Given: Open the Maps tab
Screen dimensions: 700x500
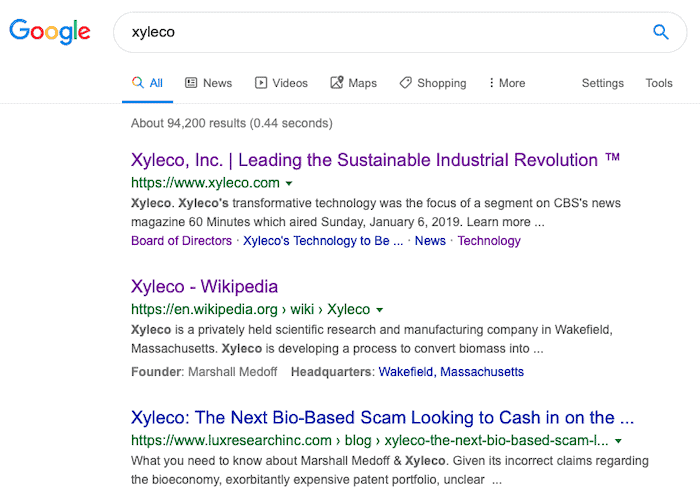Looking at the screenshot, I should (x=354, y=83).
